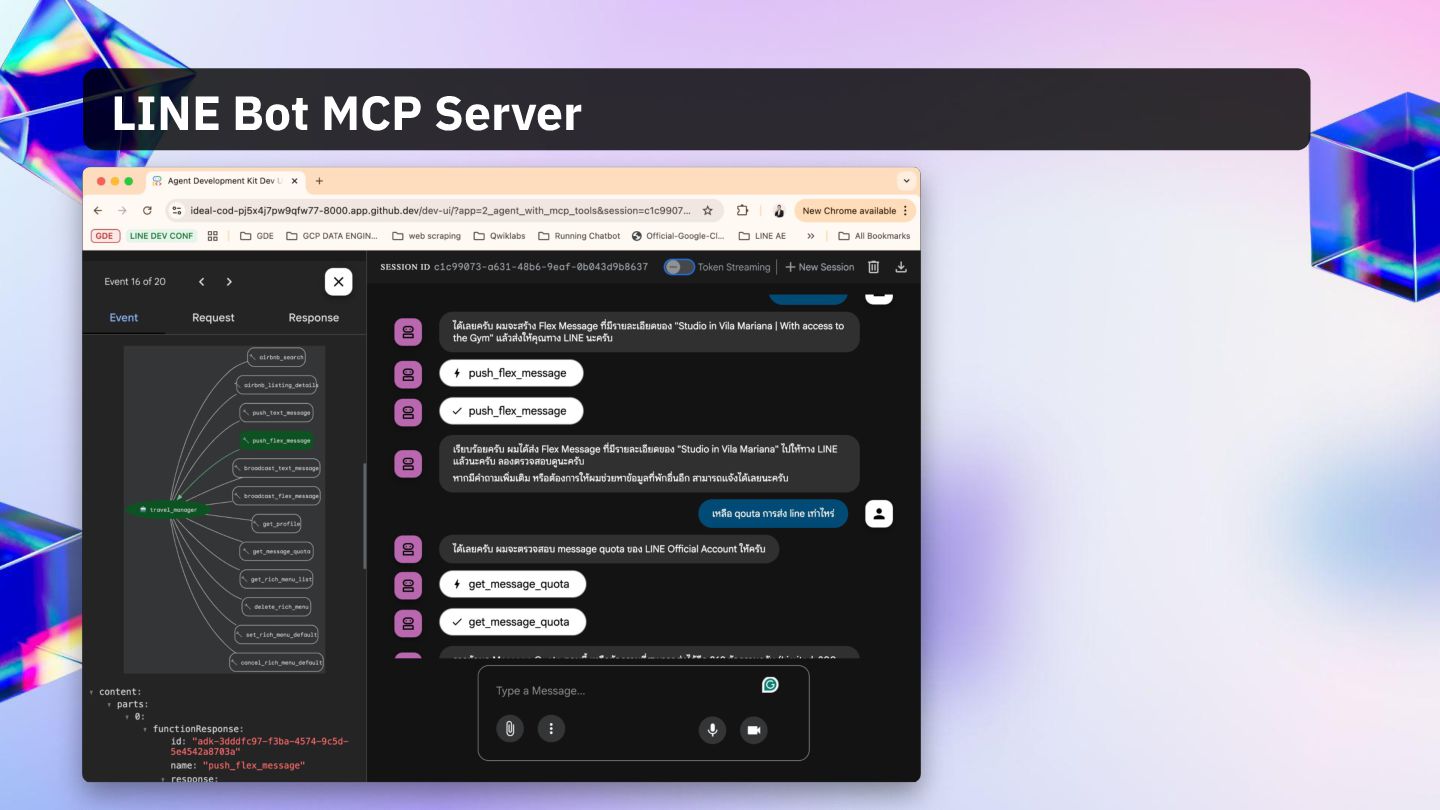Collapse the content: tree node
This screenshot has width=1440, height=810.
pyautogui.click(x=93, y=692)
